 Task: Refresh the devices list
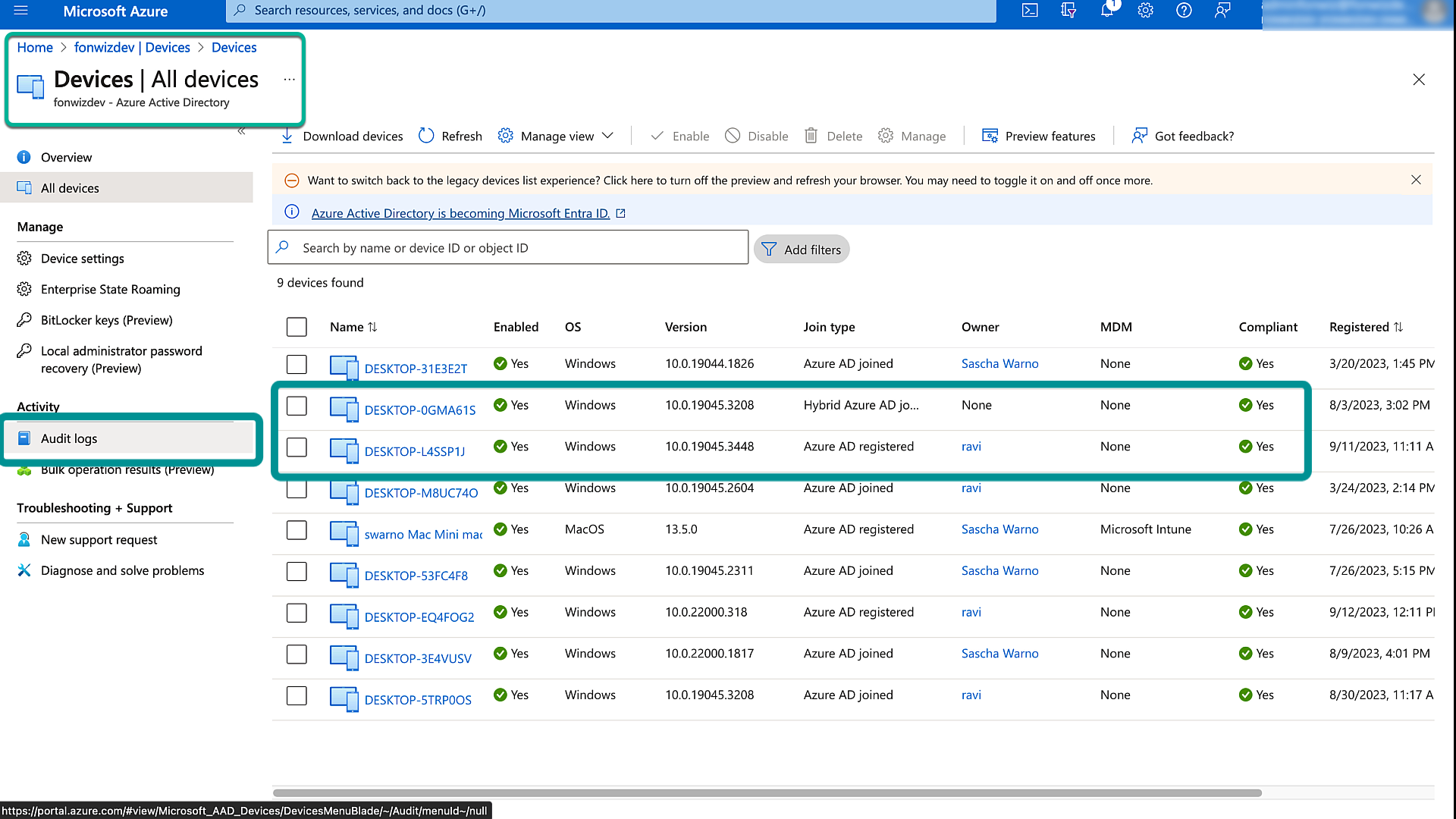[x=450, y=136]
